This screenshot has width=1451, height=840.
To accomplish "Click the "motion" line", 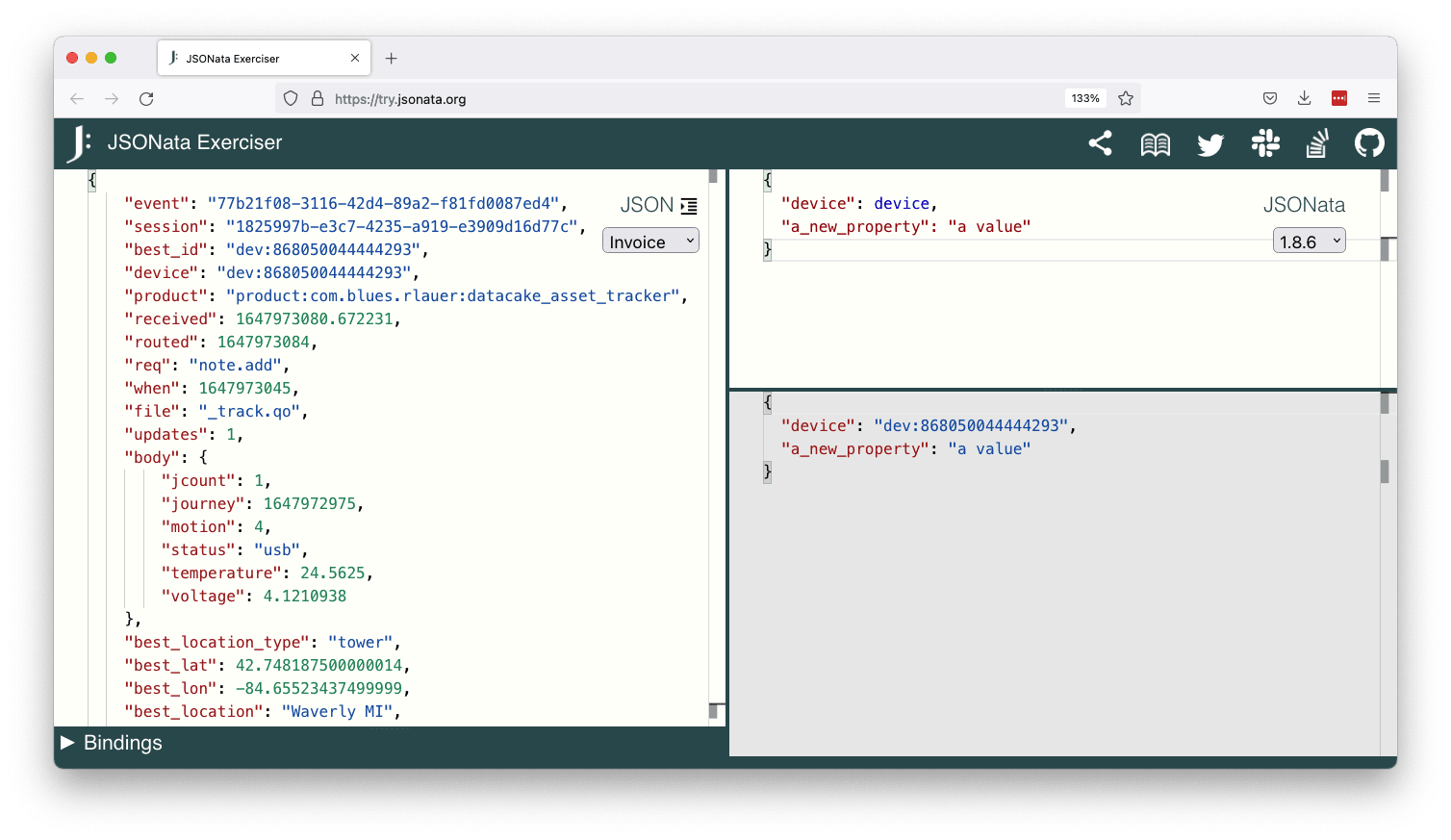I will (216, 526).
